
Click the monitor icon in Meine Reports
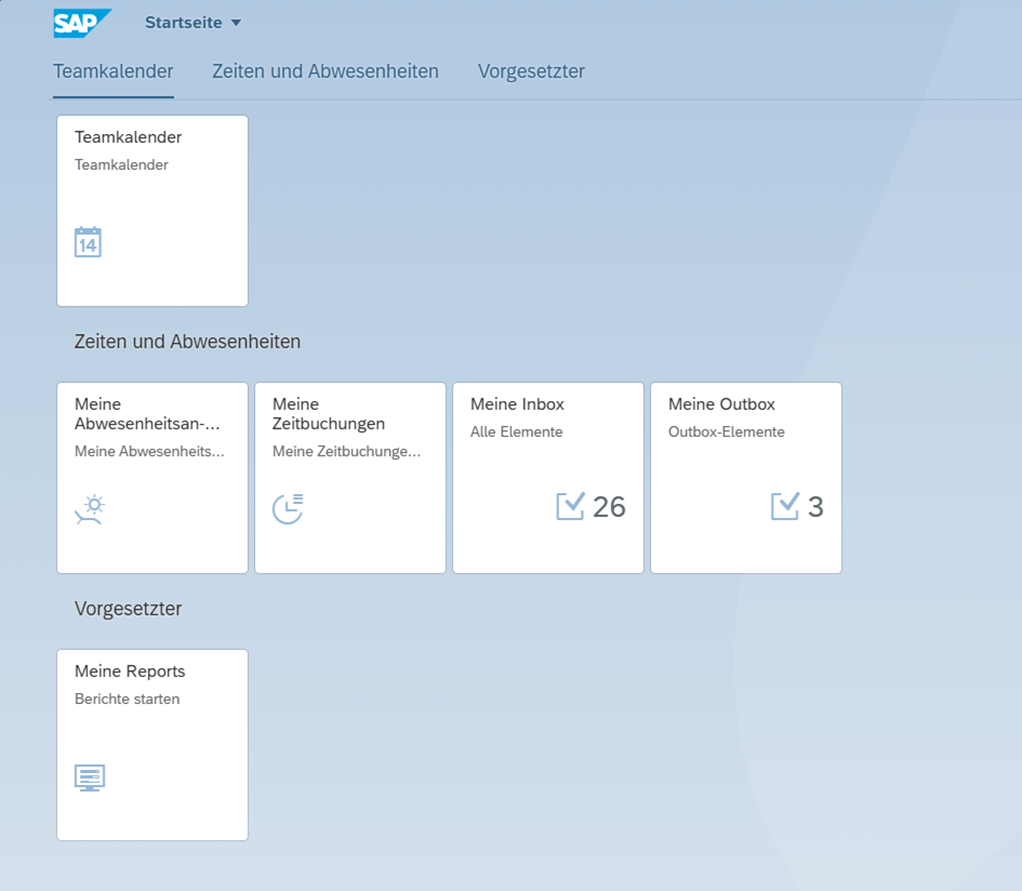pos(90,778)
